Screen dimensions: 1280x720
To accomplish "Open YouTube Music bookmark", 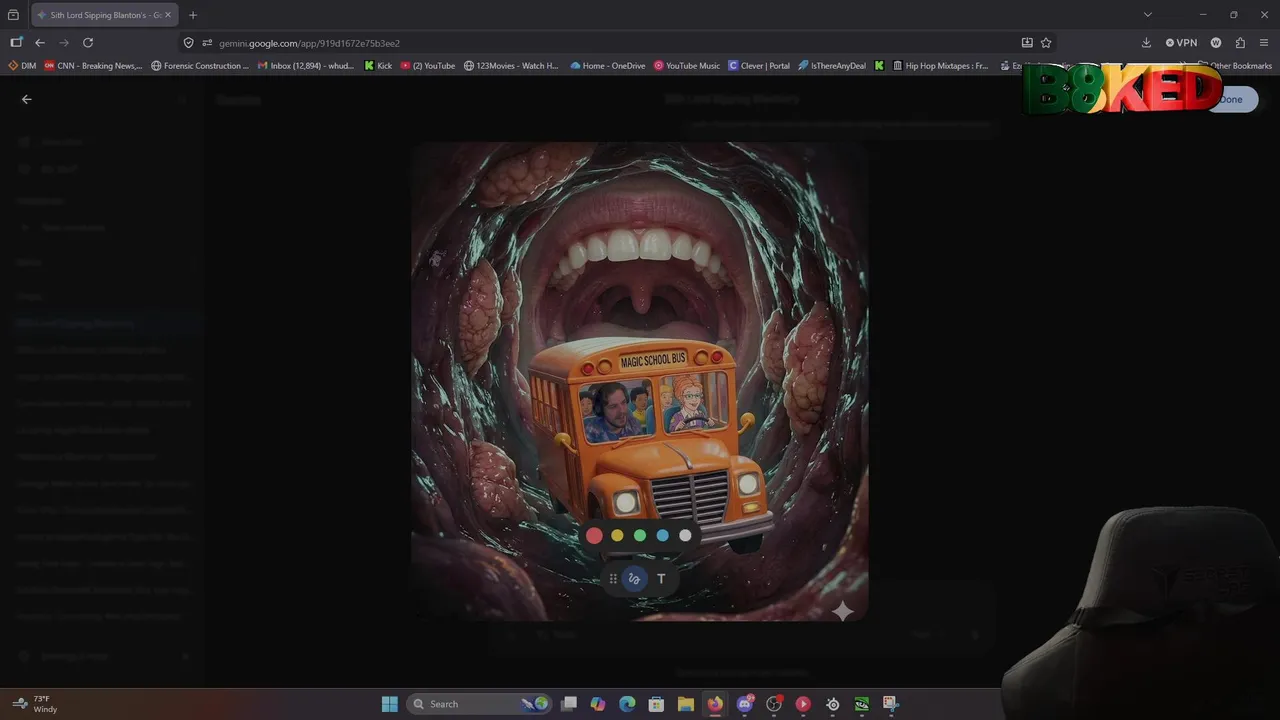I will pos(687,66).
